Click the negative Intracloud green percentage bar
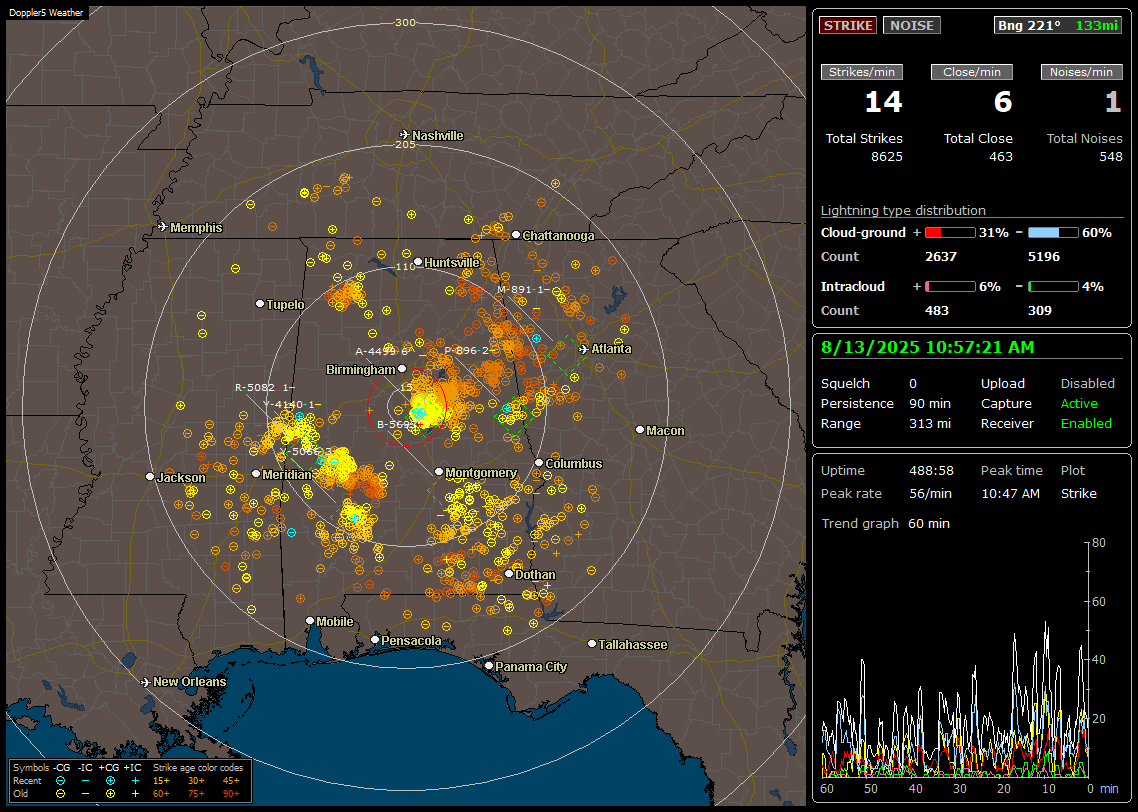This screenshot has height=812, width=1138. tap(1053, 287)
